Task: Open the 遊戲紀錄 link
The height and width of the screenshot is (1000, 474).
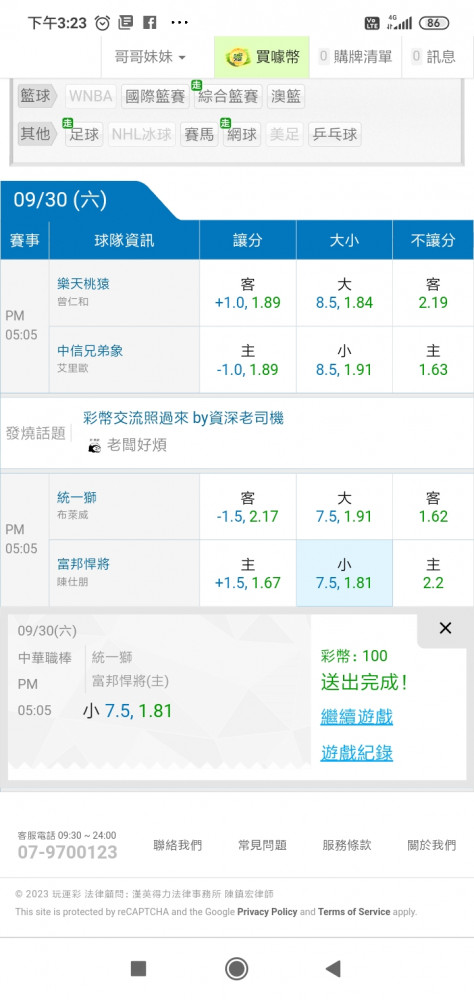Action: (357, 753)
